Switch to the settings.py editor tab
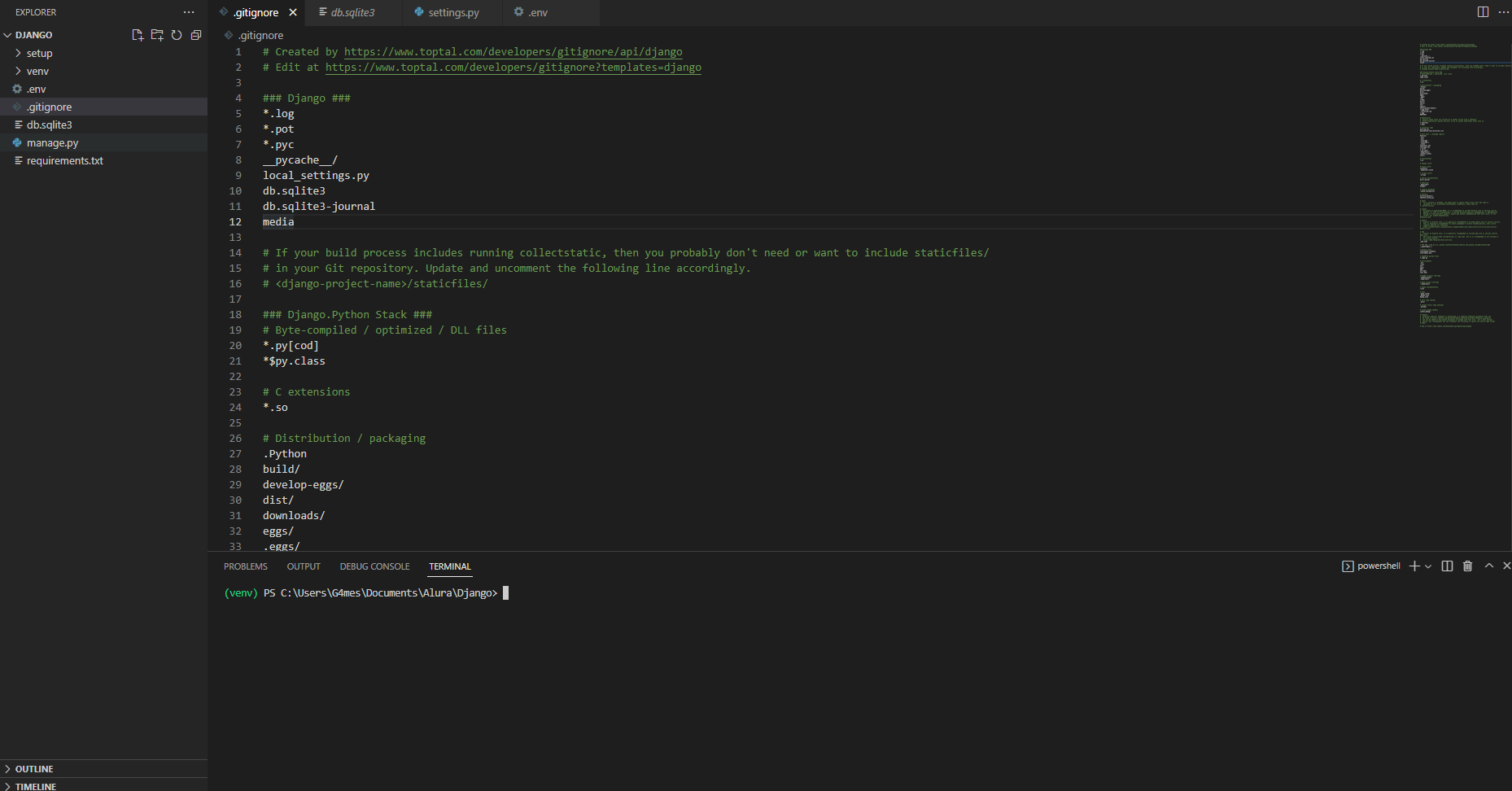The image size is (1512, 791). (453, 12)
